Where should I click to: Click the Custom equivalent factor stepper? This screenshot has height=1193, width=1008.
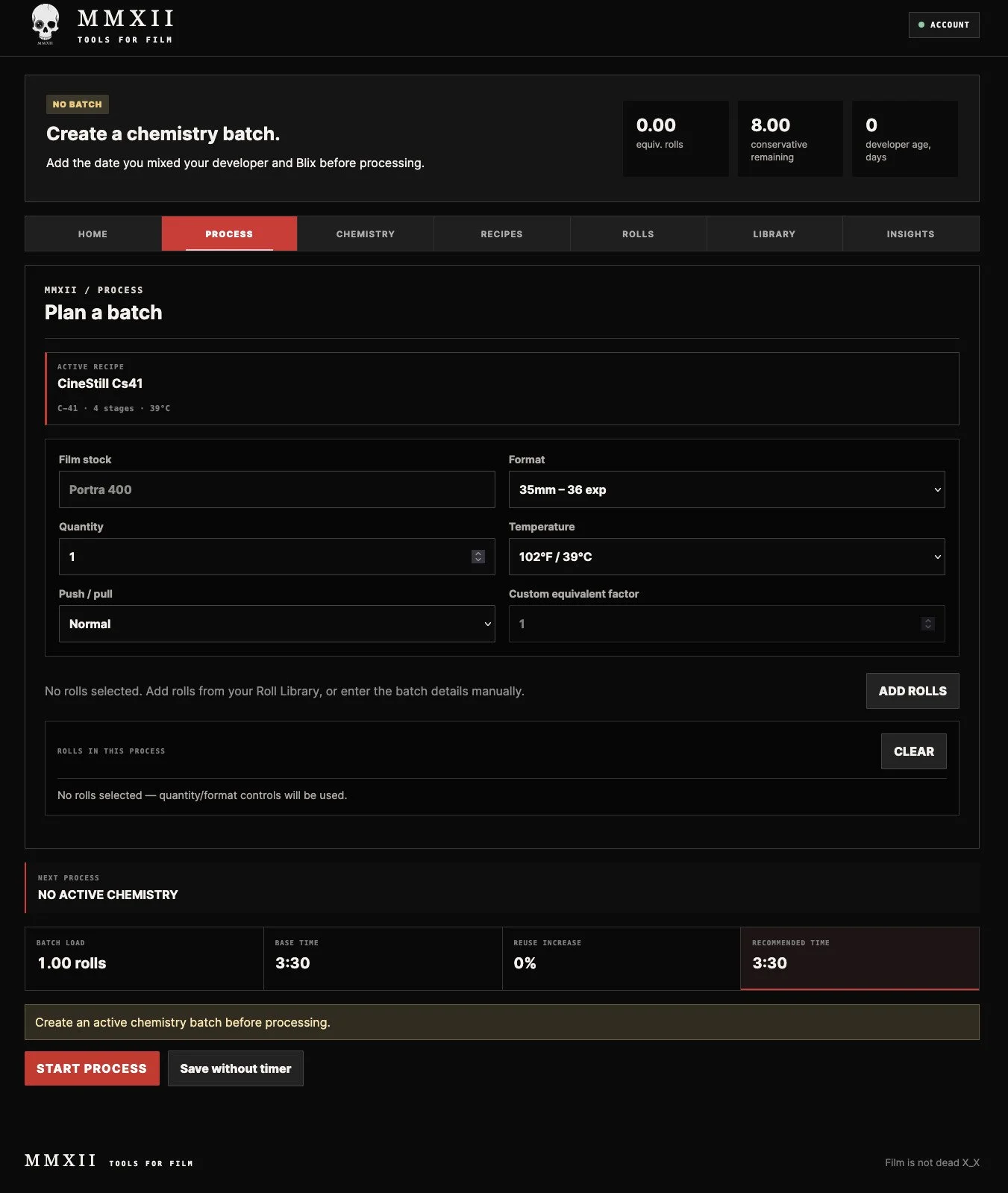point(928,624)
